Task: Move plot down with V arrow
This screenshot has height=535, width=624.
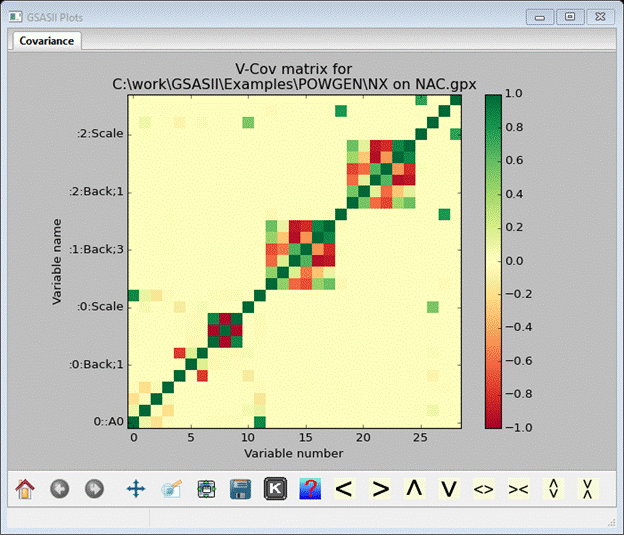Action: coord(449,489)
